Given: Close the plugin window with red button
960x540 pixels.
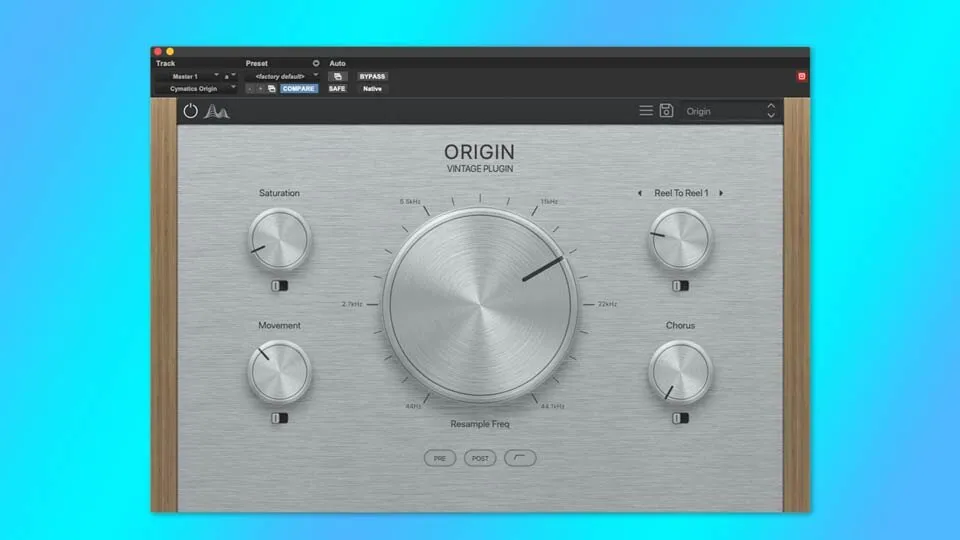Looking at the screenshot, I should pos(158,51).
